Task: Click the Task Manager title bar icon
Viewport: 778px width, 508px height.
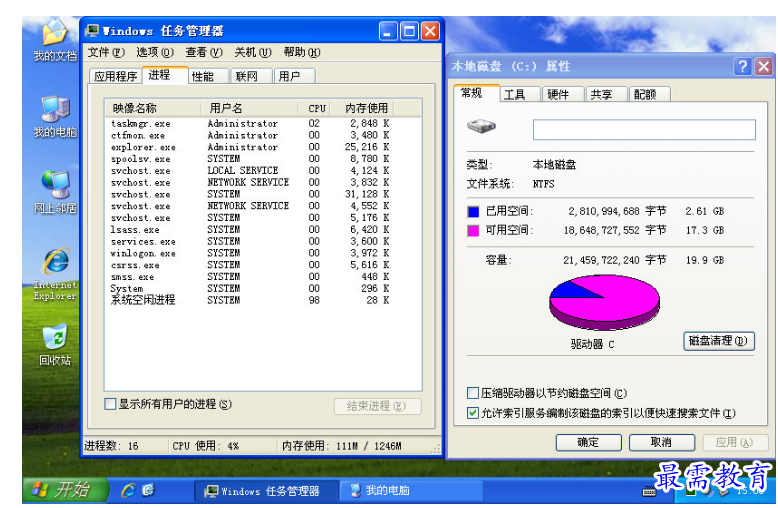Action: [x=92, y=31]
